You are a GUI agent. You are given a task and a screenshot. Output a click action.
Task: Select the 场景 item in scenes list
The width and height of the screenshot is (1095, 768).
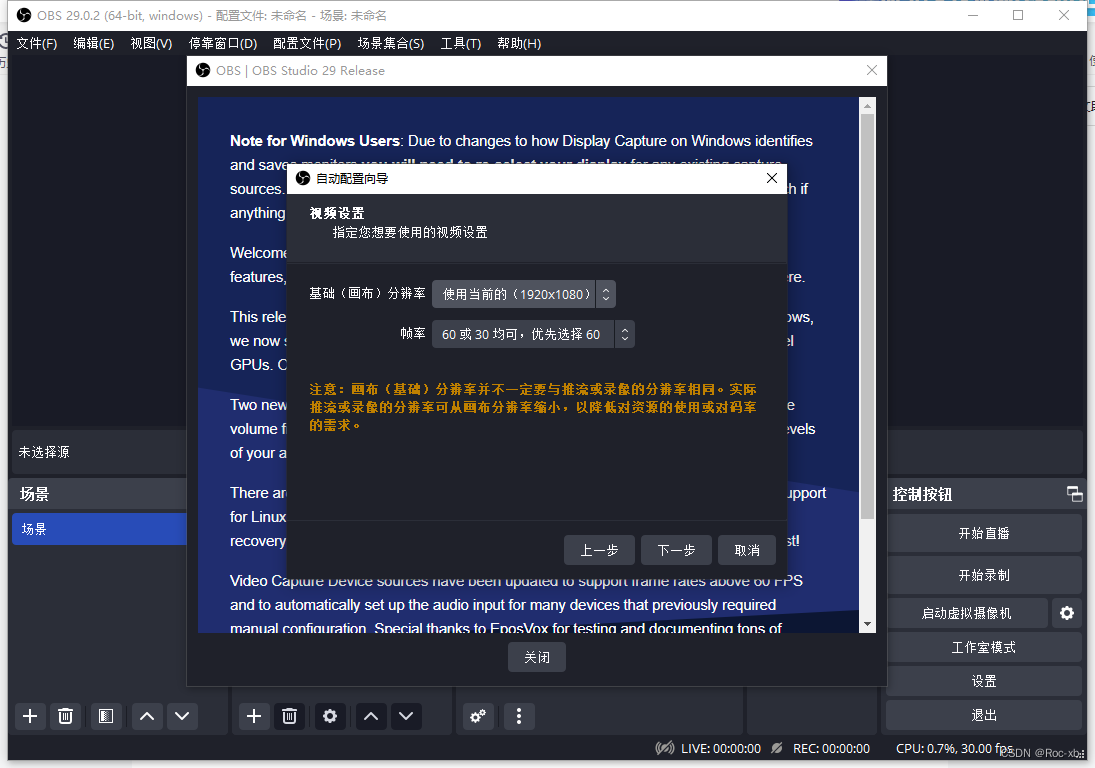tap(99, 529)
